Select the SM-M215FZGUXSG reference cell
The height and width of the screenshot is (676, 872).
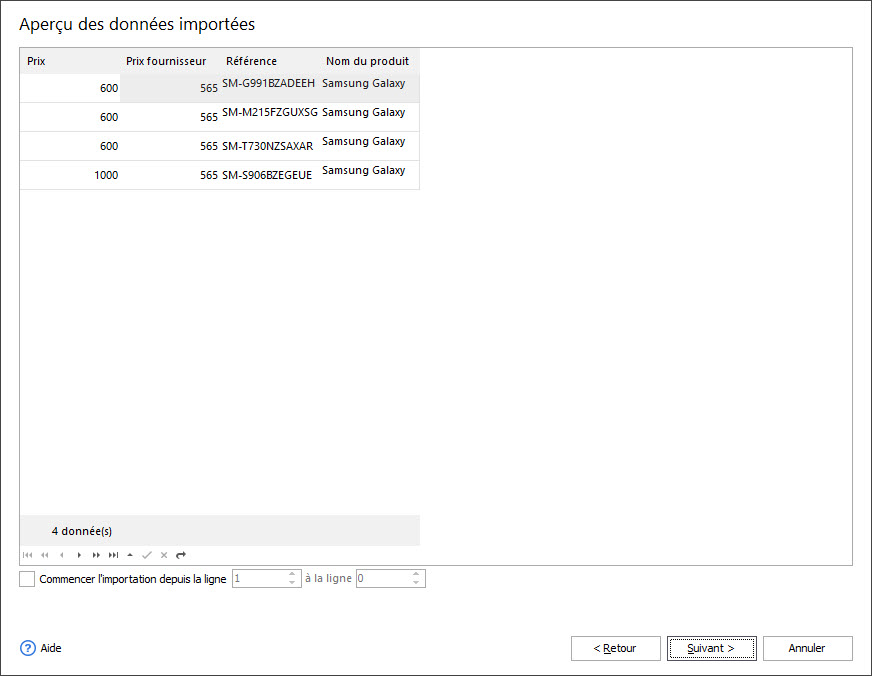coord(270,117)
